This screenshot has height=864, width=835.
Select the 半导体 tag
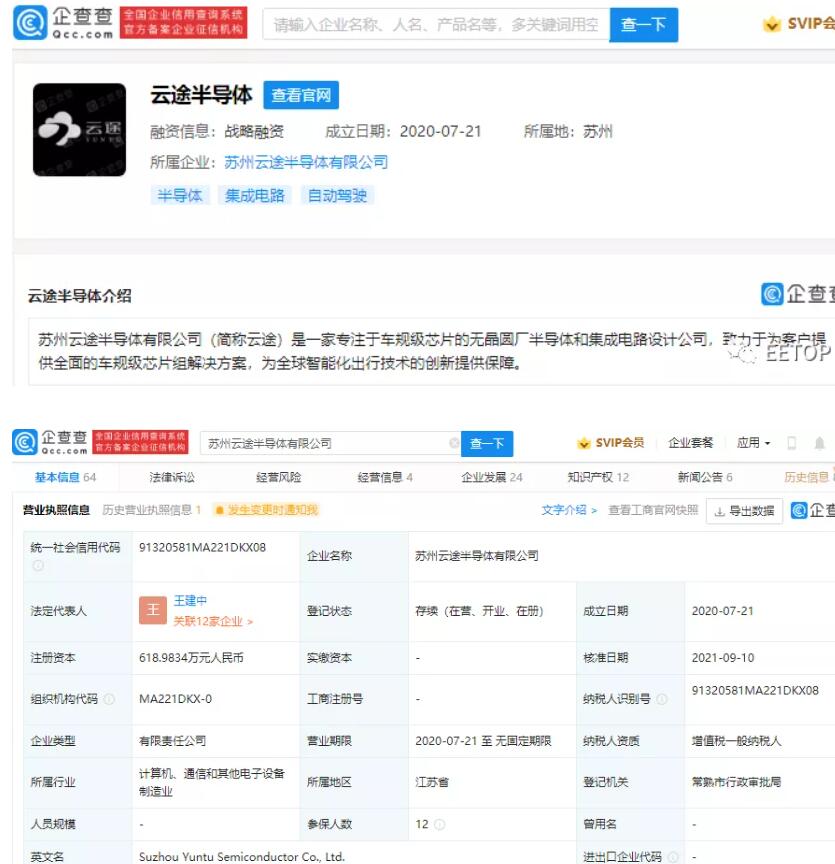click(x=180, y=195)
